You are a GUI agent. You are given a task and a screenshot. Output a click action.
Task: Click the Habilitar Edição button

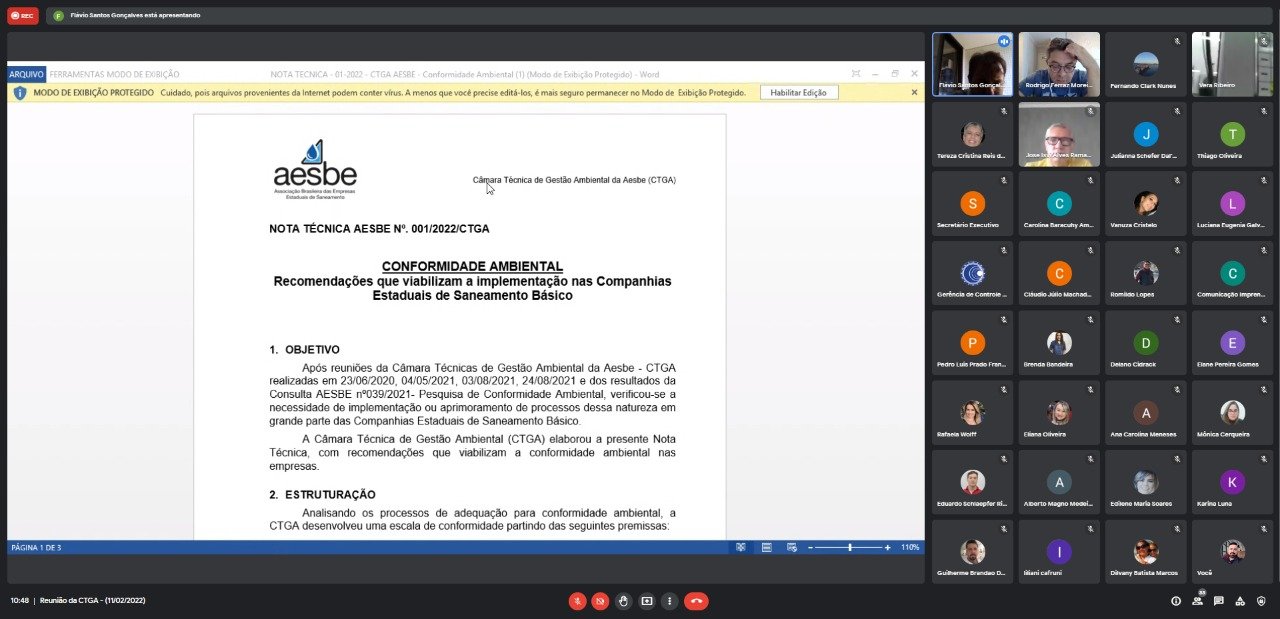[x=798, y=92]
